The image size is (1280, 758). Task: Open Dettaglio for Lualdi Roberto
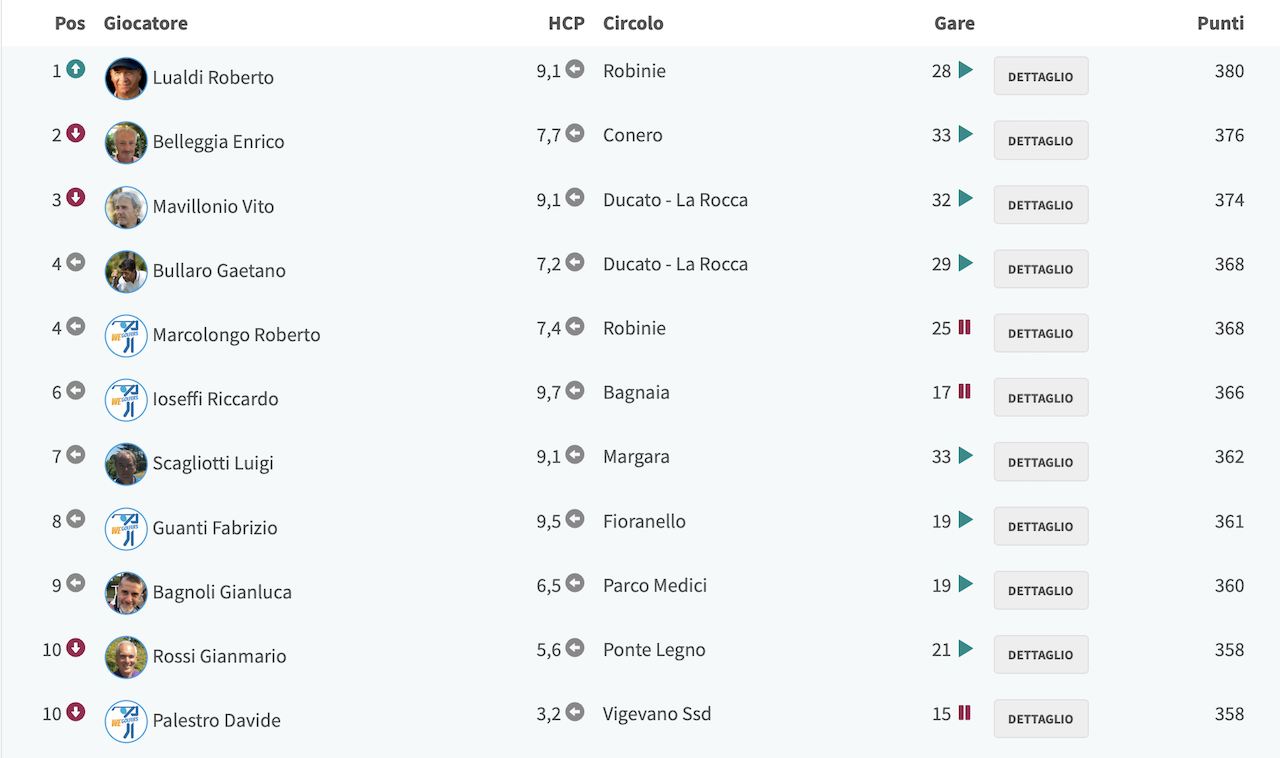click(1041, 76)
